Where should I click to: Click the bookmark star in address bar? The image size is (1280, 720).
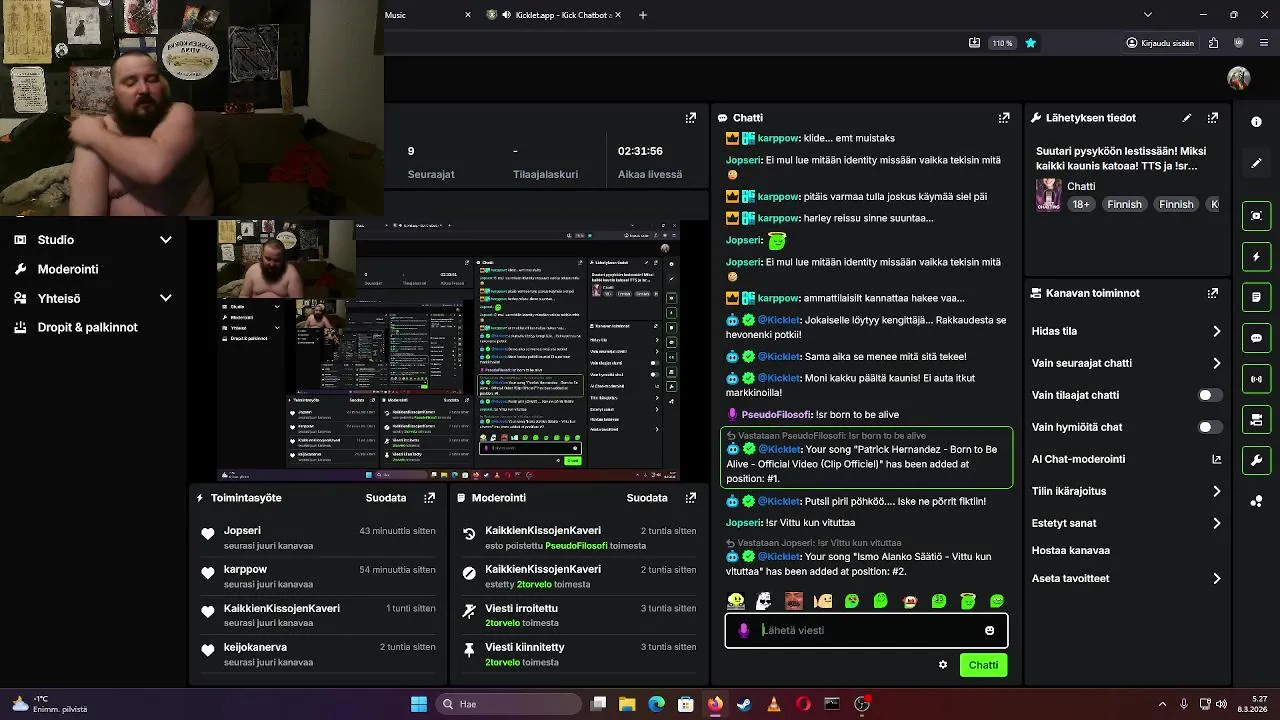[x=1030, y=43]
